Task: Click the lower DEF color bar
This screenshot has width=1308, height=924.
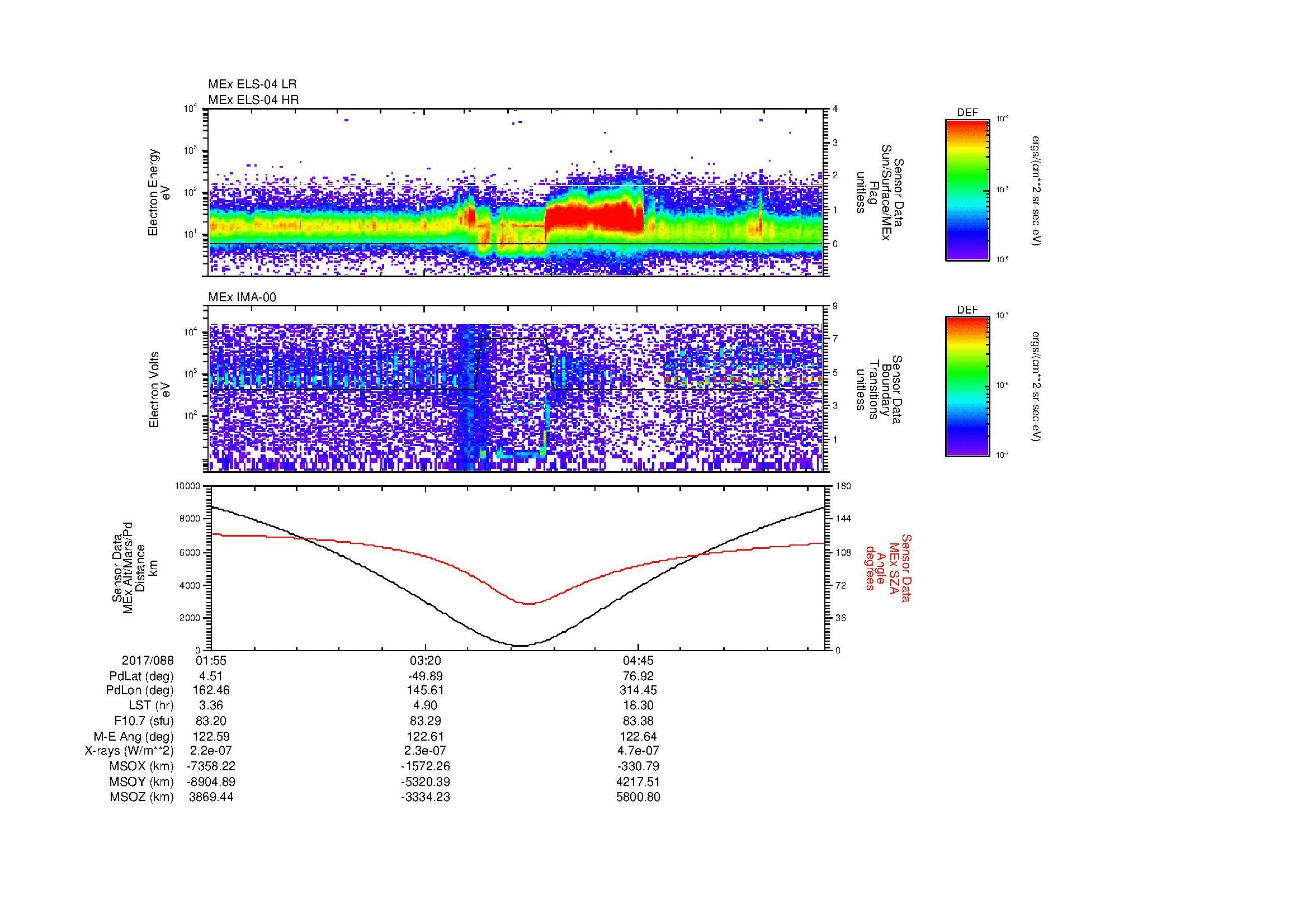Action: pyautogui.click(x=967, y=387)
